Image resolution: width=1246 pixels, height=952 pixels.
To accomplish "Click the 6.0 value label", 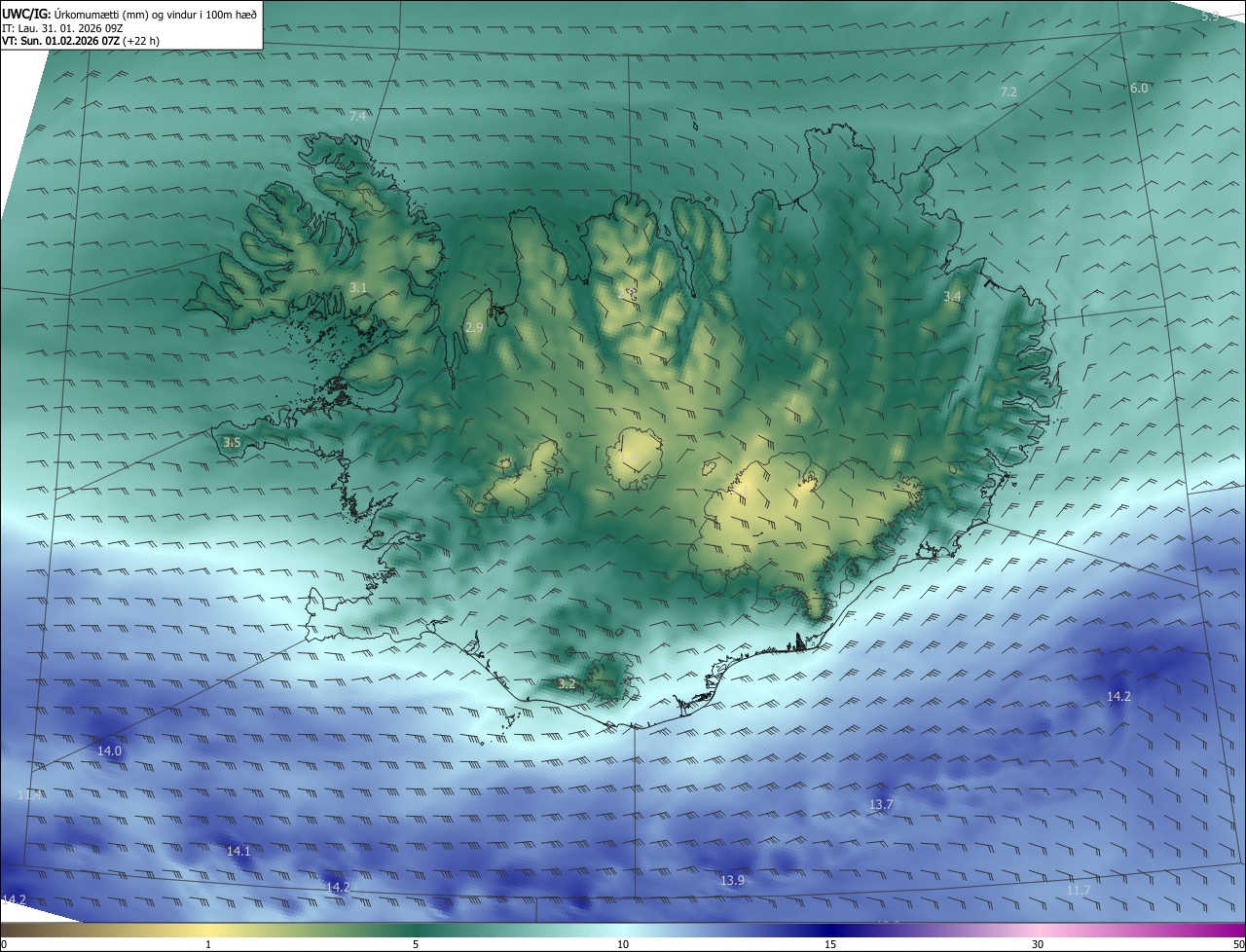I will 1139,88.
